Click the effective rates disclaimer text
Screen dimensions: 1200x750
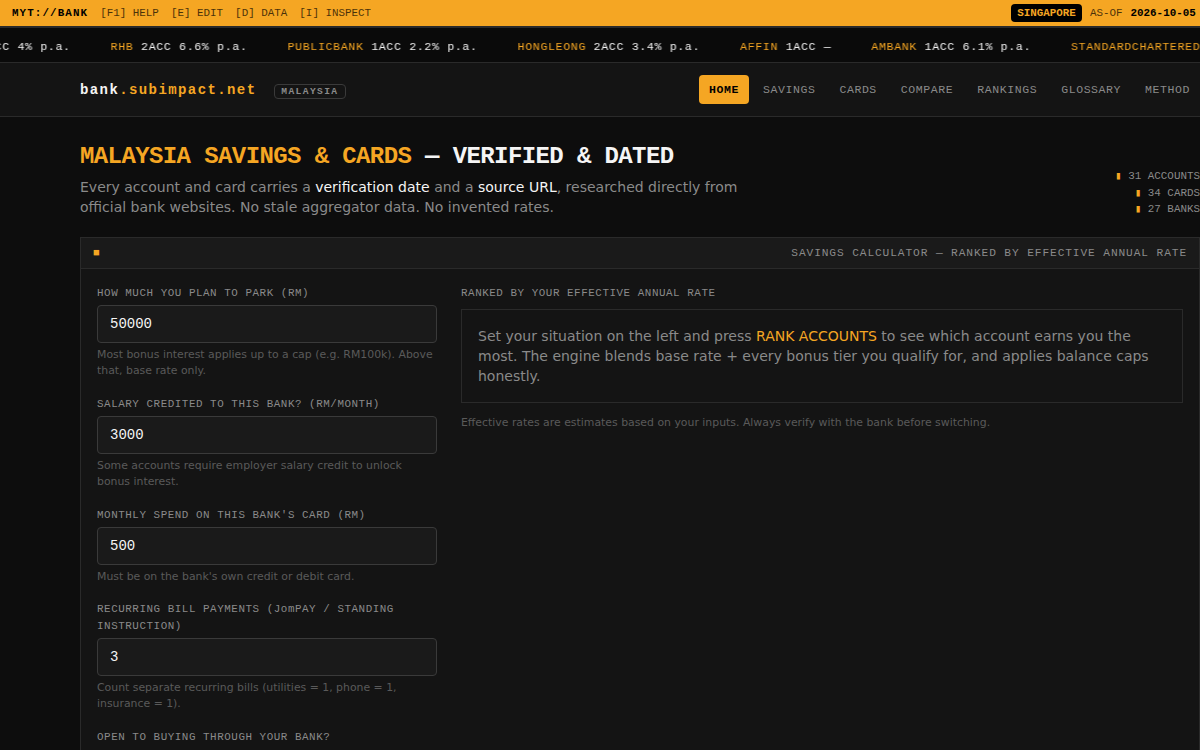pyautogui.click(x=725, y=422)
